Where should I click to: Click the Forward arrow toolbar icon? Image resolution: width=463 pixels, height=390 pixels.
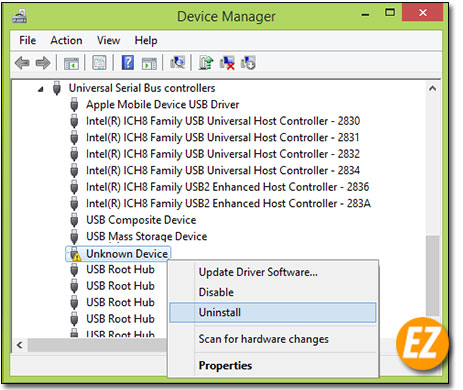[x=43, y=63]
